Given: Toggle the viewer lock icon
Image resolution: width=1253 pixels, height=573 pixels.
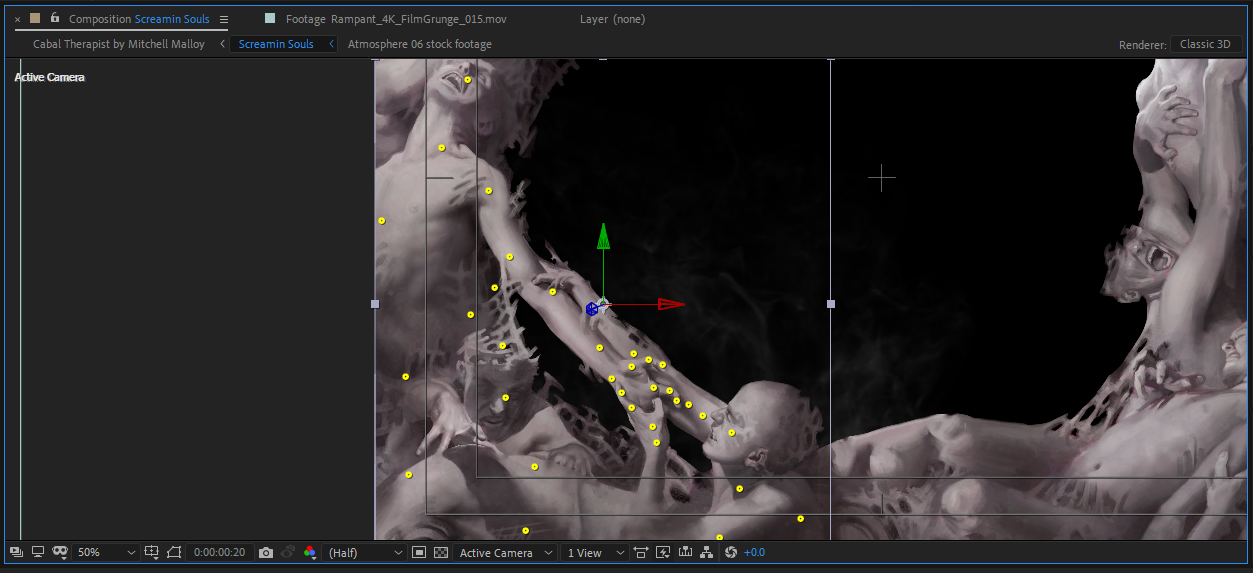Looking at the screenshot, I should [x=54, y=18].
